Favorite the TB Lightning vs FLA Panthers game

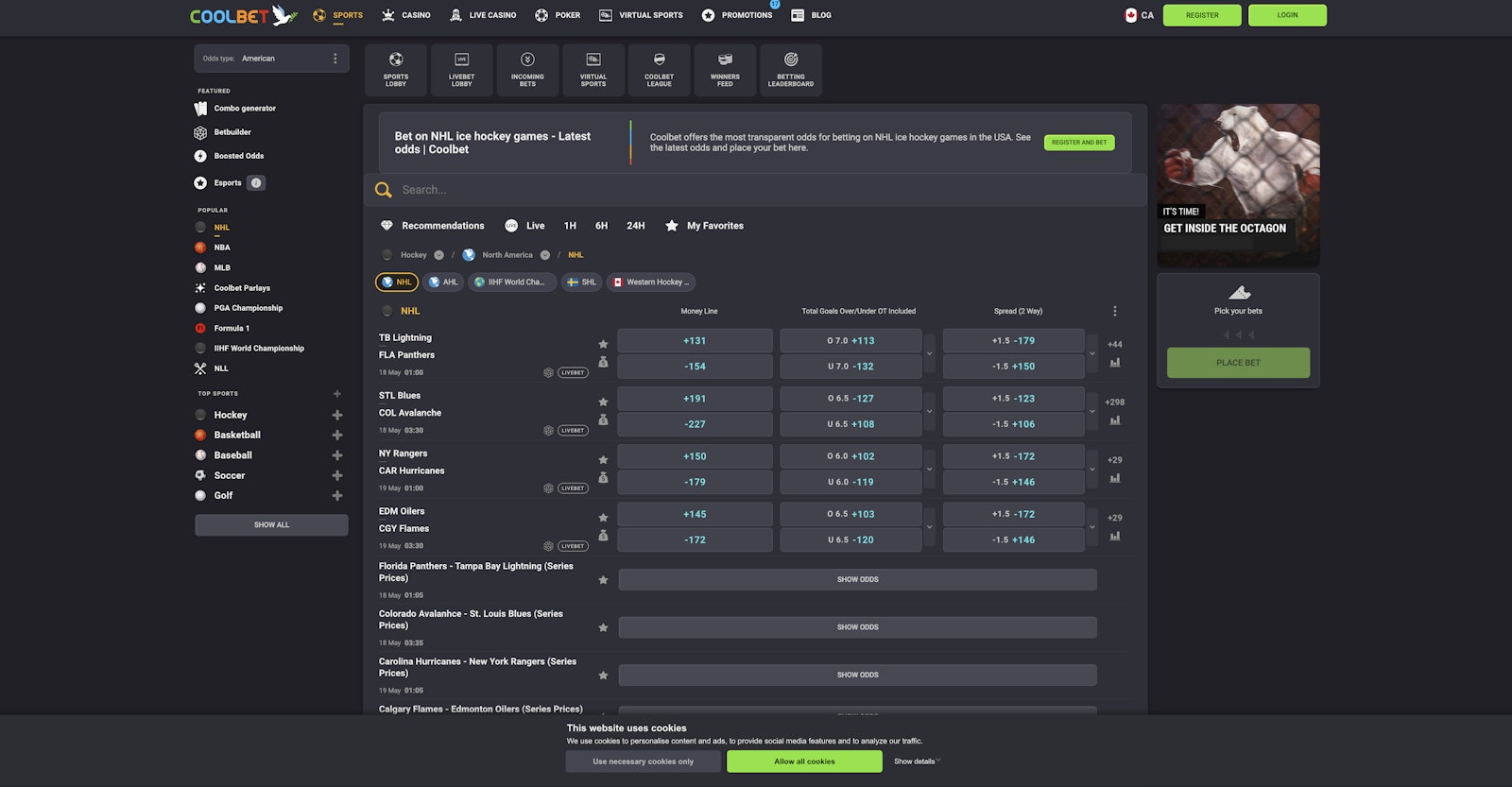pos(603,344)
